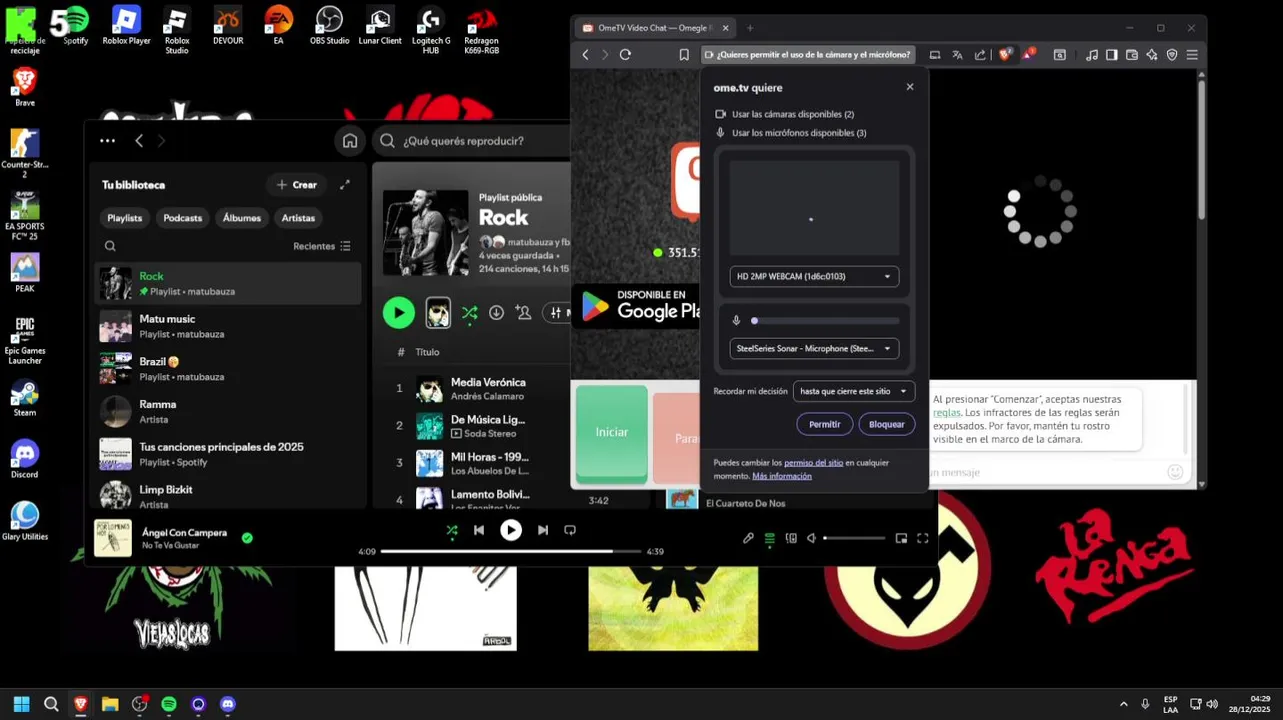Image resolution: width=1283 pixels, height=720 pixels.
Task: Select Podcasts filter chip
Action: 183,218
